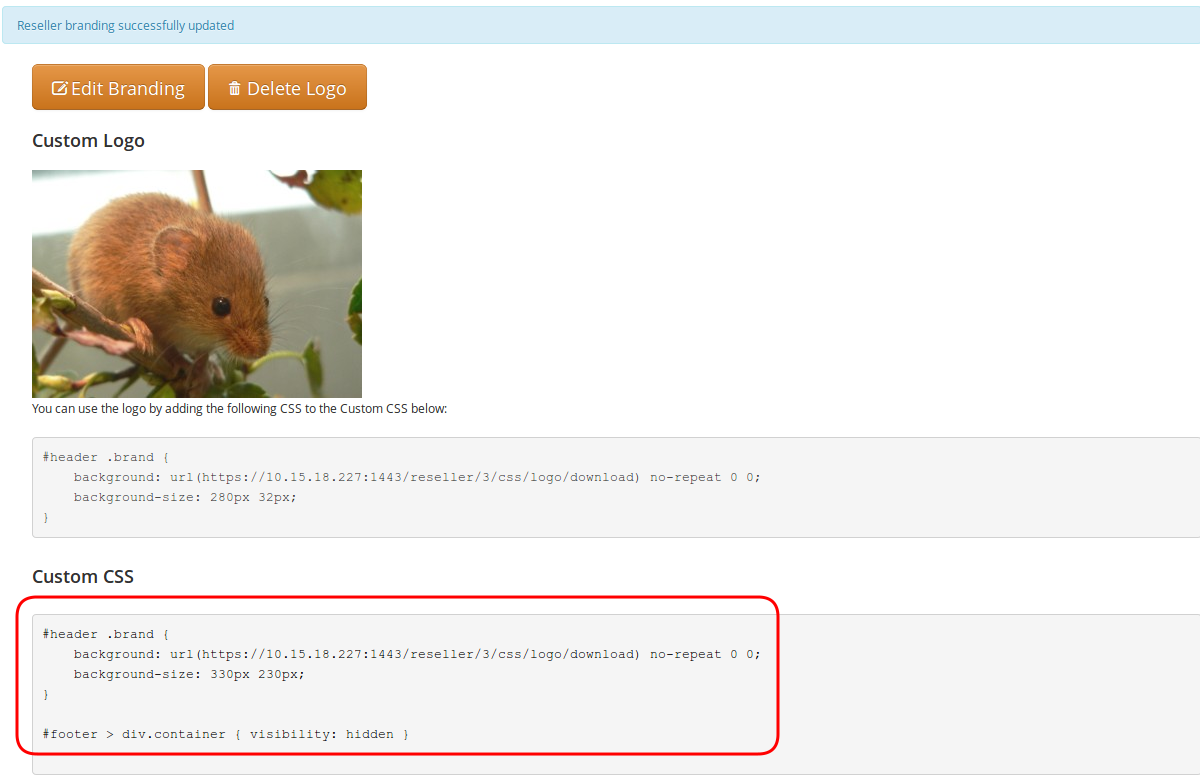Viewport: 1200px width, 784px height.
Task: Click the Edit Branding button
Action: [x=118, y=88]
